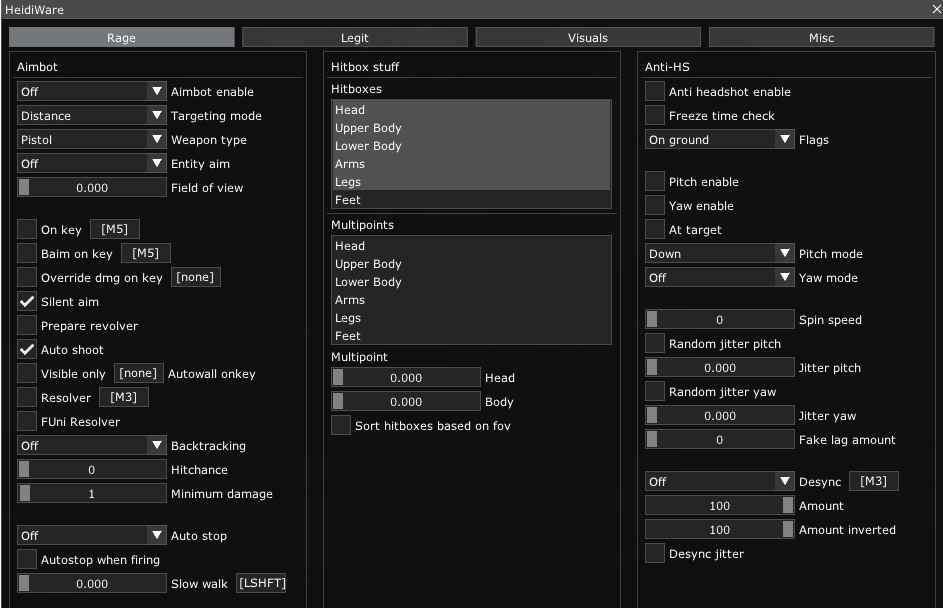Toggle the Freeze time check checkbox

655,115
